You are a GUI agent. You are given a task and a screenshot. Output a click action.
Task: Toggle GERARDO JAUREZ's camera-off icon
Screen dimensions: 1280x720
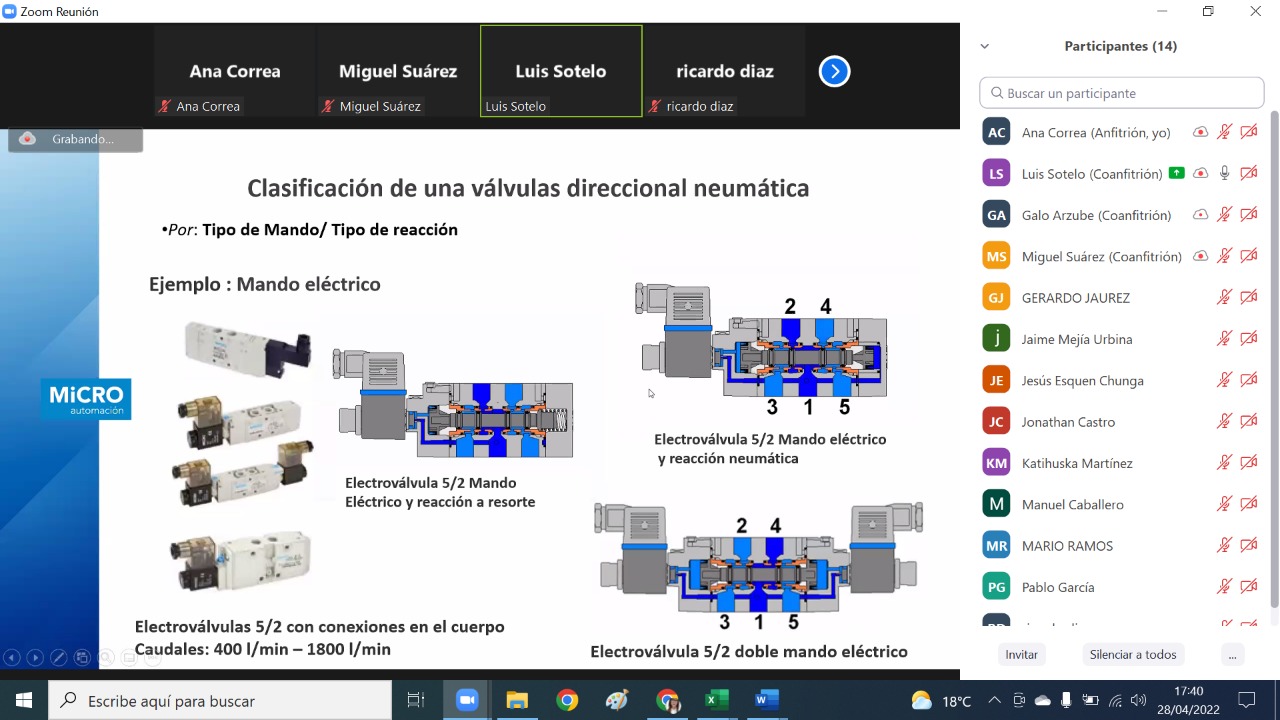pyautogui.click(x=1248, y=298)
